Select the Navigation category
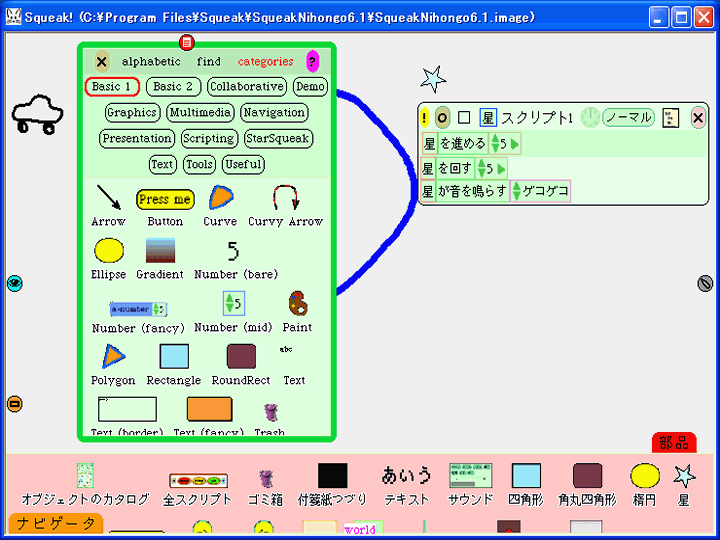The image size is (720, 540). [x=274, y=112]
